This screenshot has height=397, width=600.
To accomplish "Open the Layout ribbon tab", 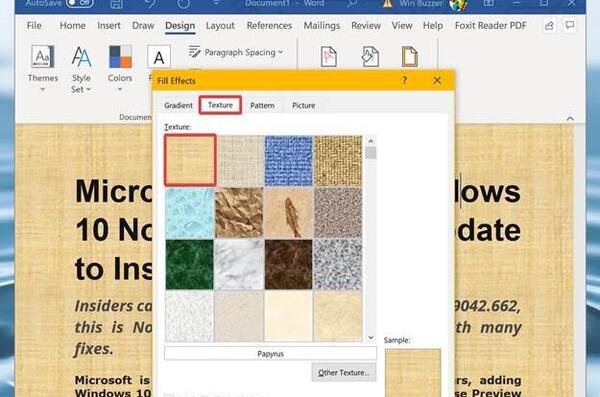I will coord(220,26).
